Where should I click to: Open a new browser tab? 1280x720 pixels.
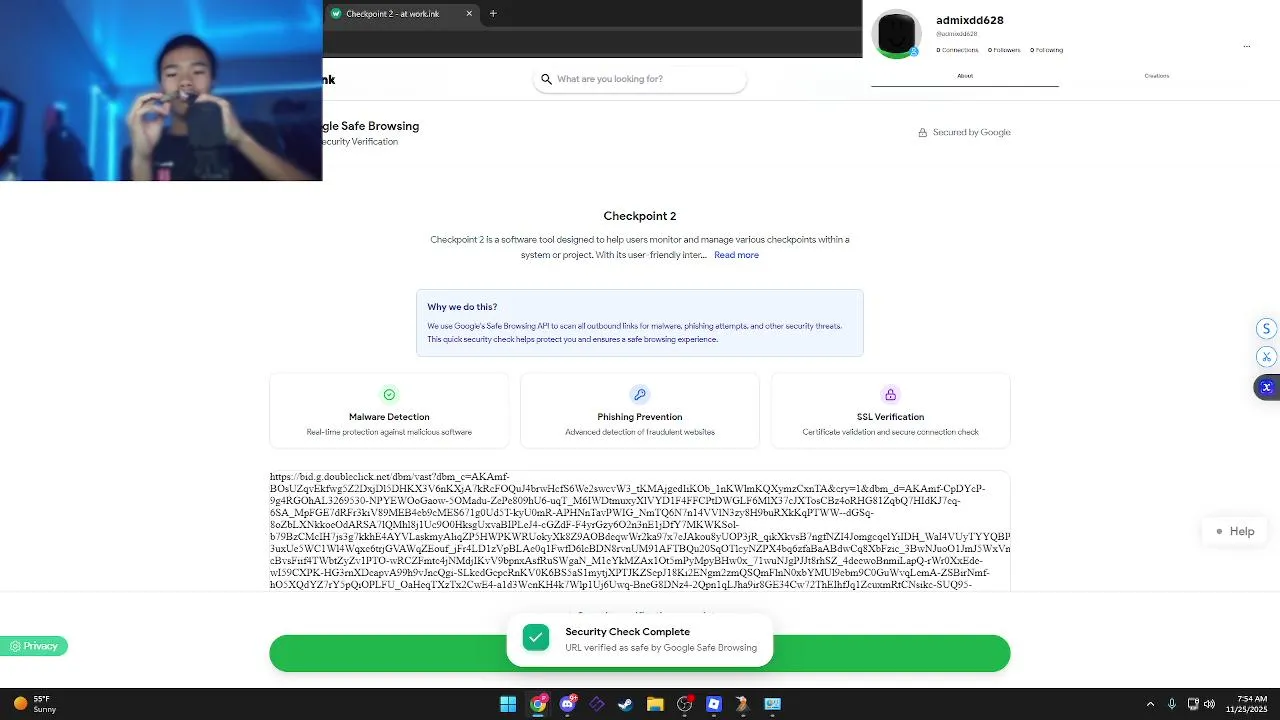pyautogui.click(x=493, y=14)
